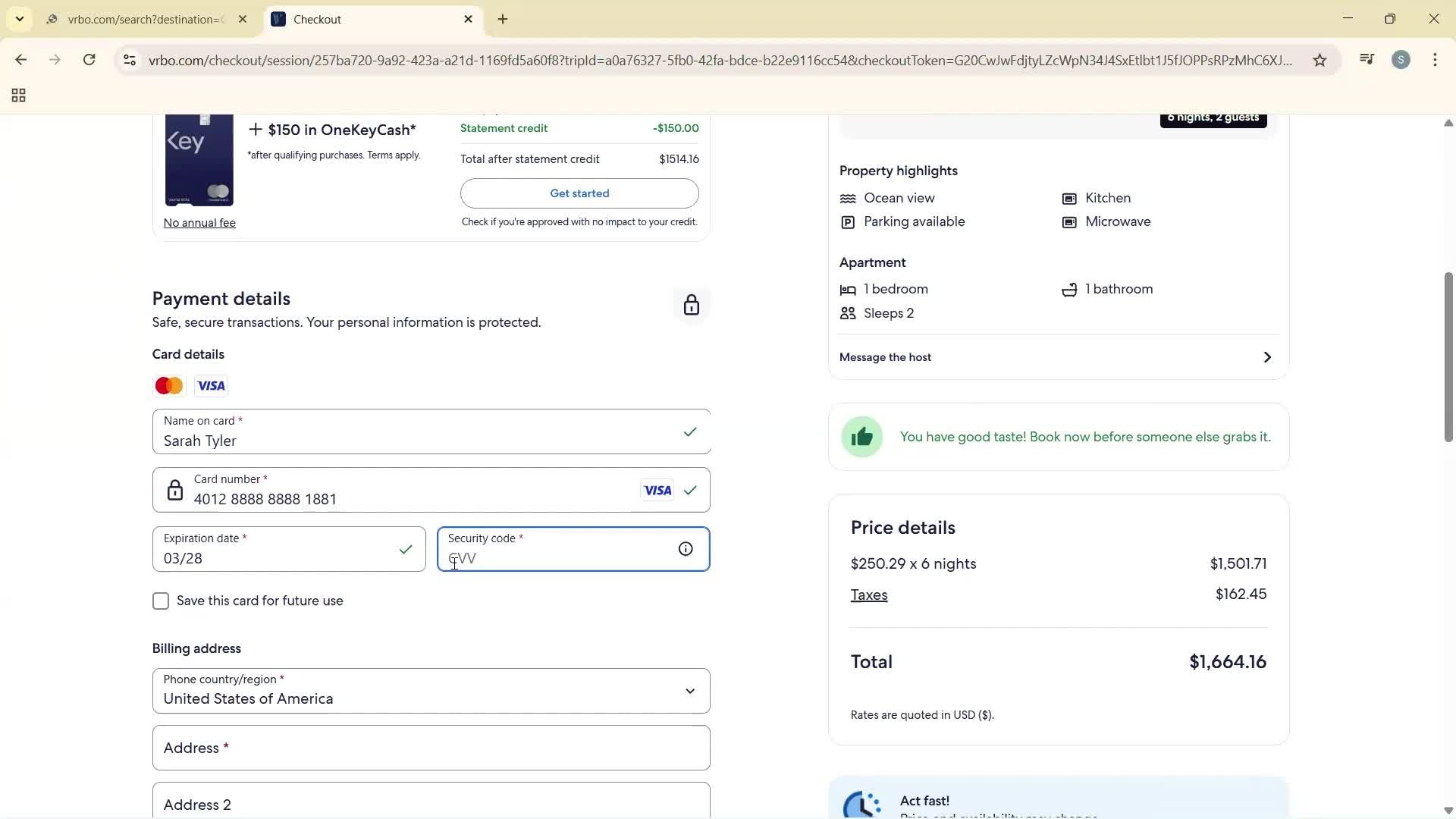This screenshot has height=819, width=1456.
Task: Click the lock icon beside Payment details heading
Action: coord(691,304)
